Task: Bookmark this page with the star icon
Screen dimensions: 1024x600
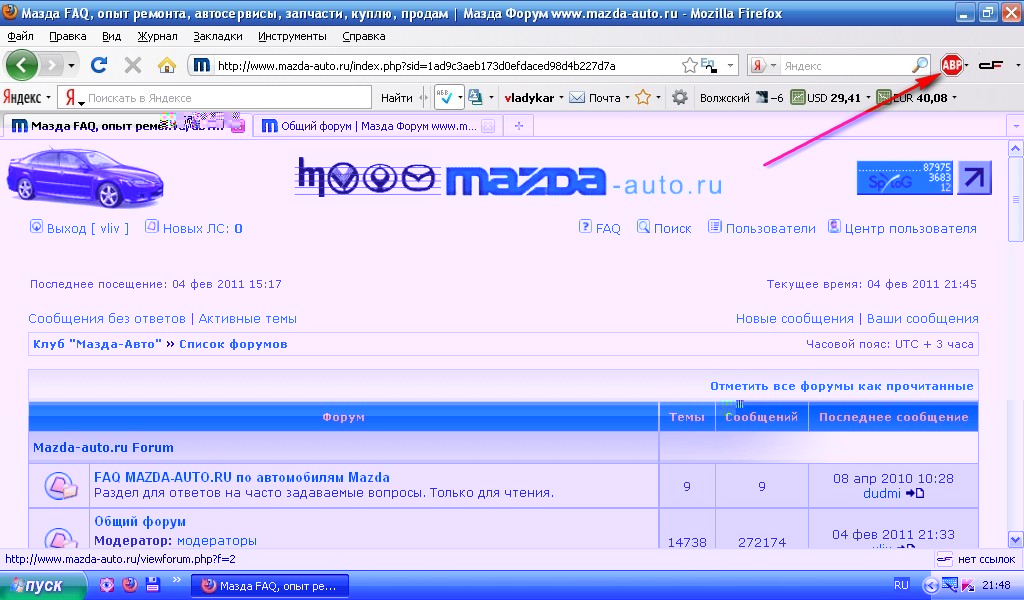Action: point(689,65)
